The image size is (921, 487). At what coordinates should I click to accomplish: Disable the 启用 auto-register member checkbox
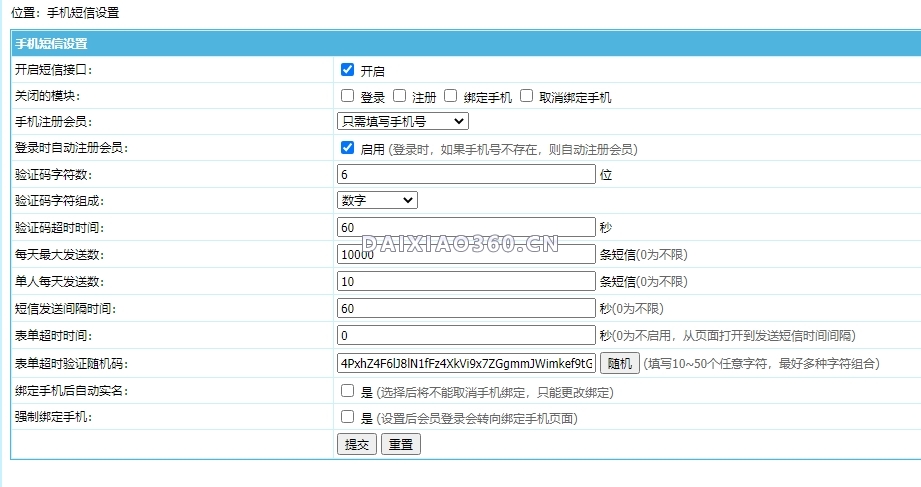[347, 148]
